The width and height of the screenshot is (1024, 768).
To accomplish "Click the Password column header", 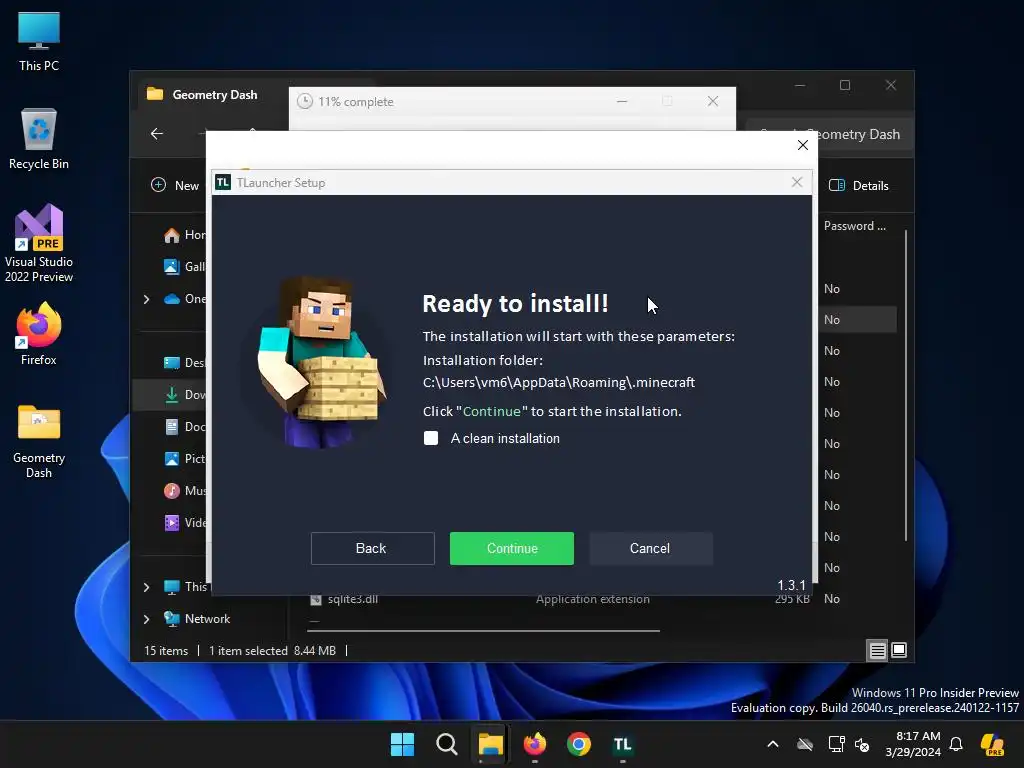I will [854, 226].
